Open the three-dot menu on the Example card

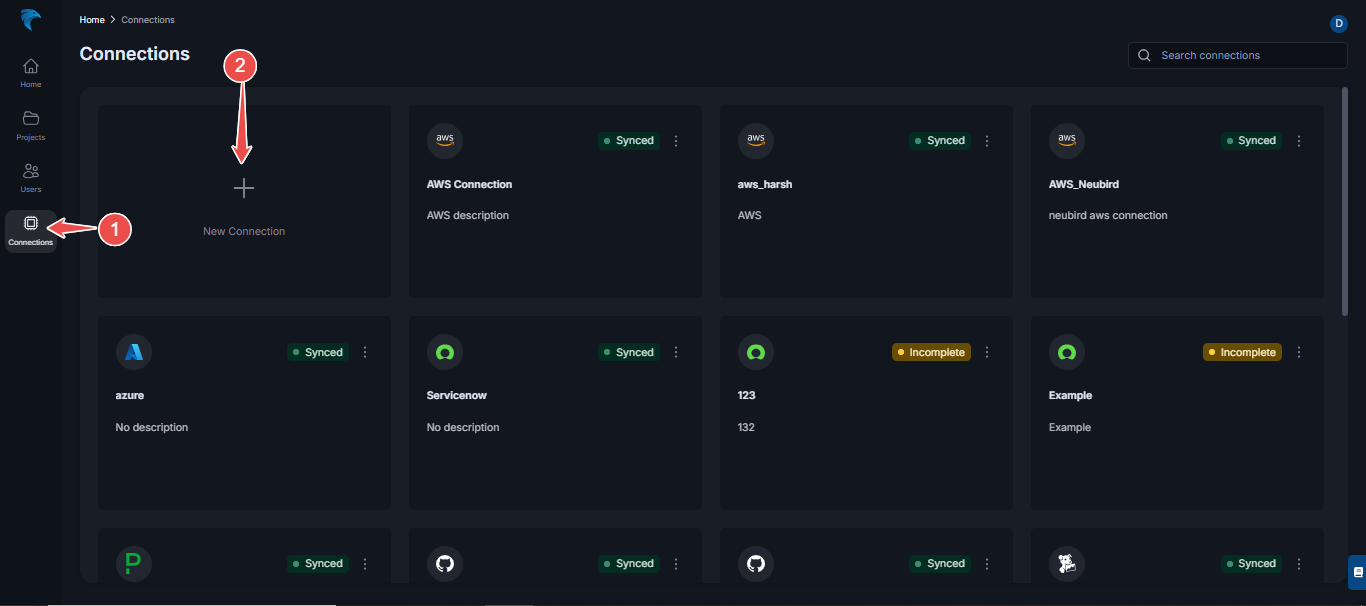1298,352
